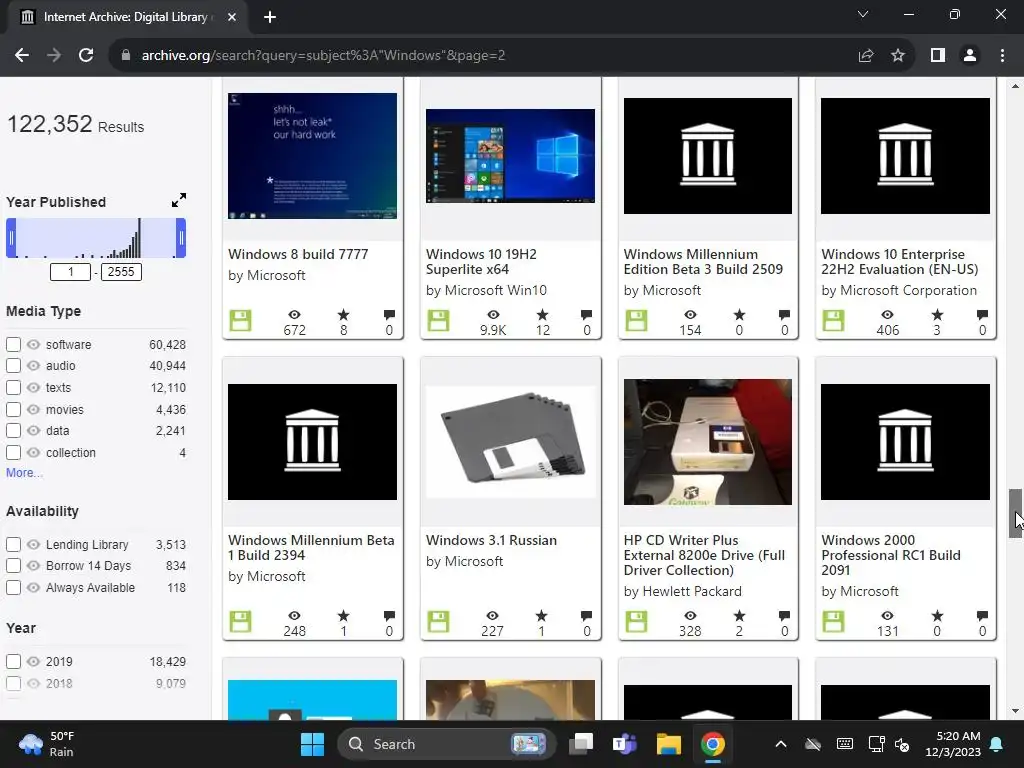Open Windows Millennium Edition Beta 3 Build 2509 link
This screenshot has width=1024, height=768.
(703, 261)
